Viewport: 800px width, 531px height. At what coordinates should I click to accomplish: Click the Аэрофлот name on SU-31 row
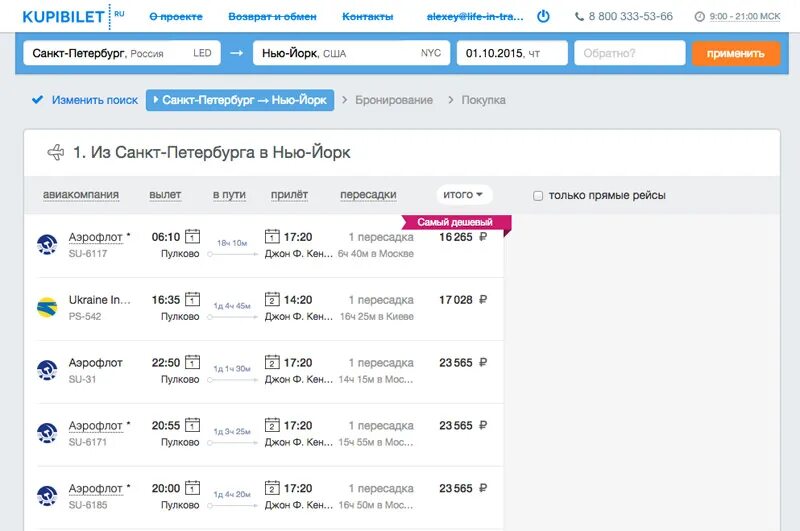(x=95, y=363)
